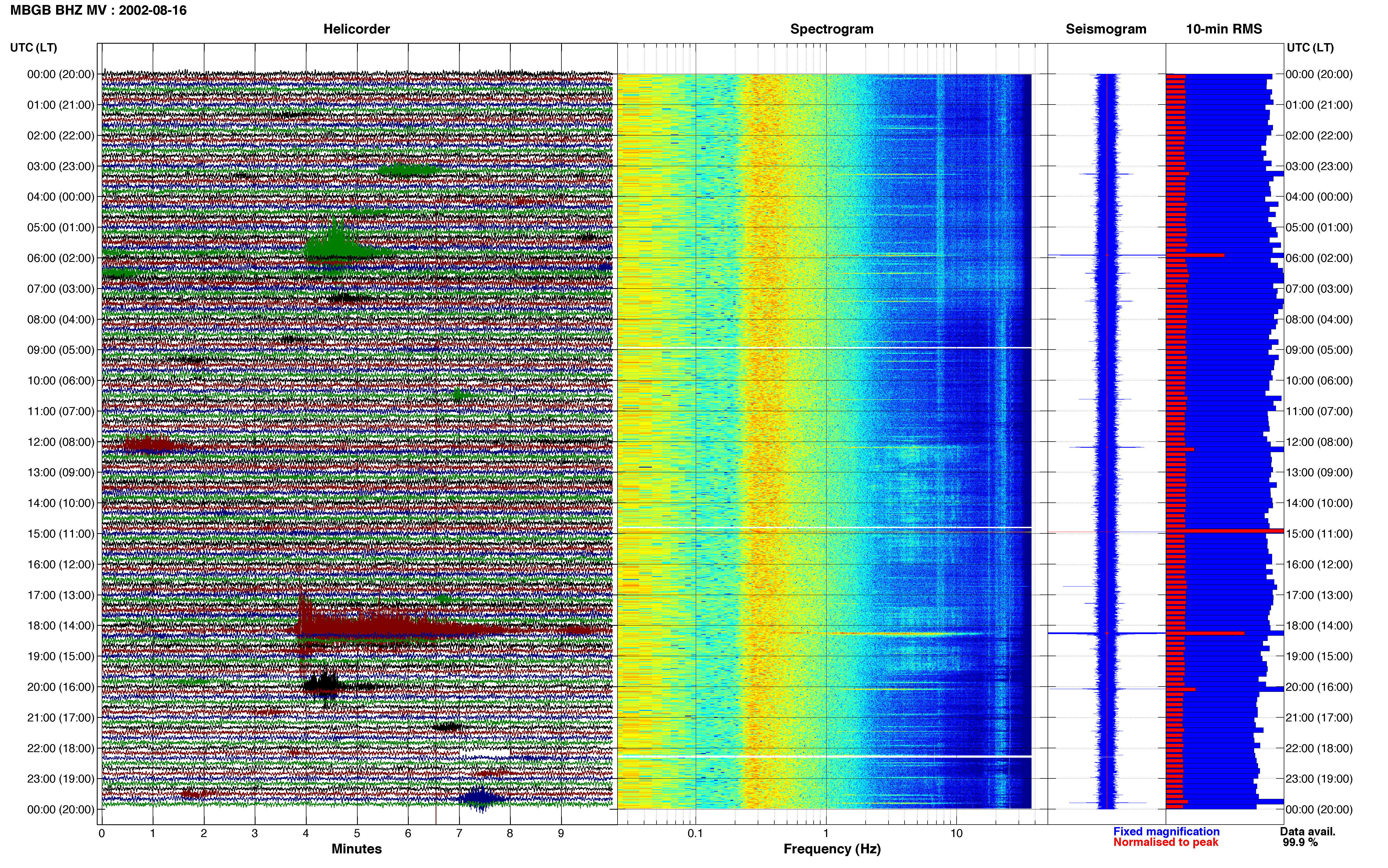The image size is (1388, 868).
Task: Click the 'UTC (LT)' label beside the RMS panel
Action: [x=1310, y=48]
